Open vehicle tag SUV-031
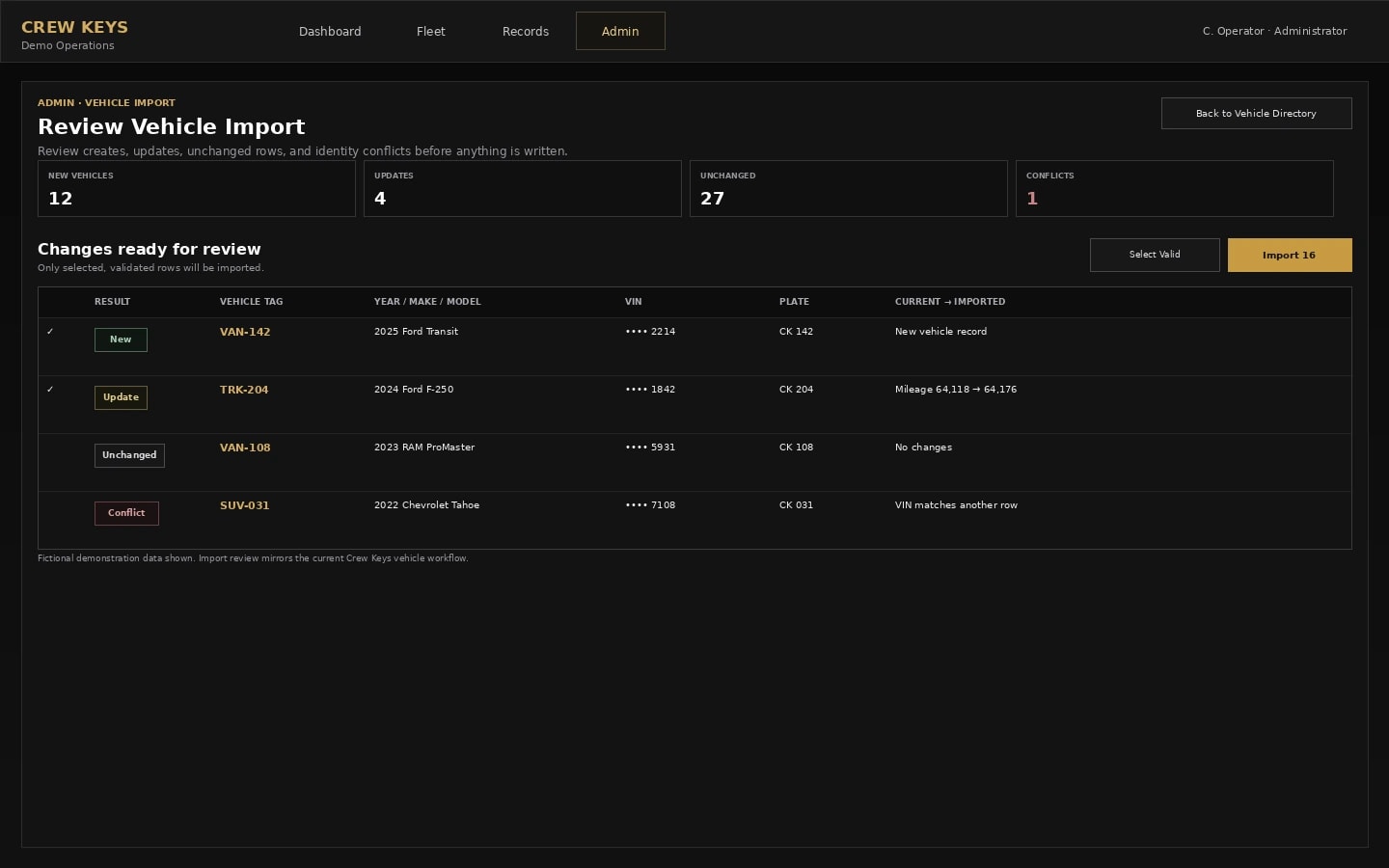This screenshot has height=868, width=1389. pos(244,505)
